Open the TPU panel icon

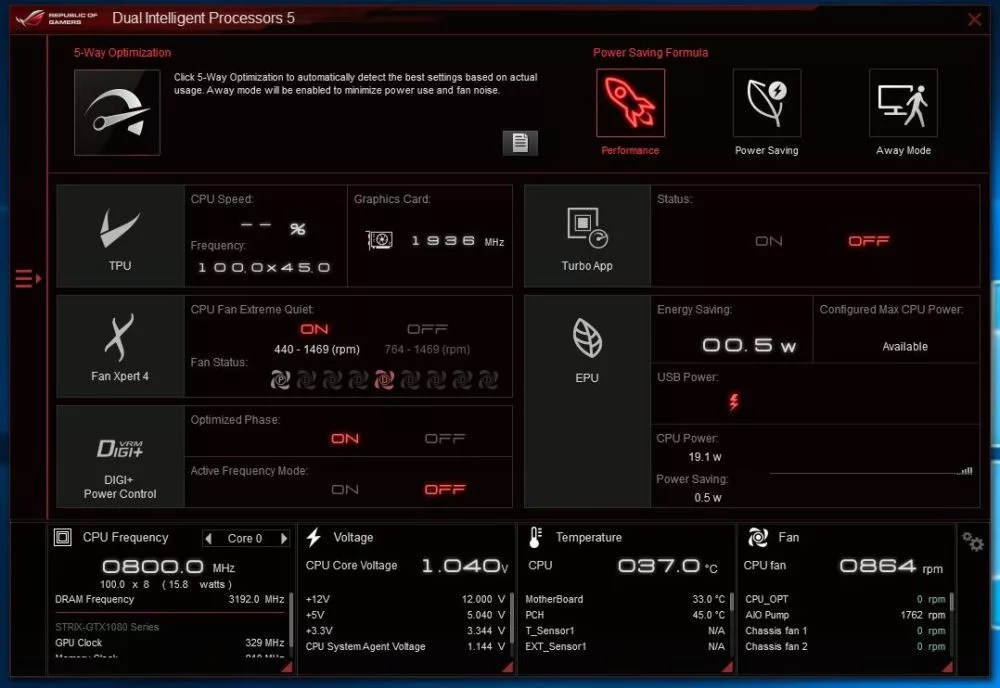(119, 232)
